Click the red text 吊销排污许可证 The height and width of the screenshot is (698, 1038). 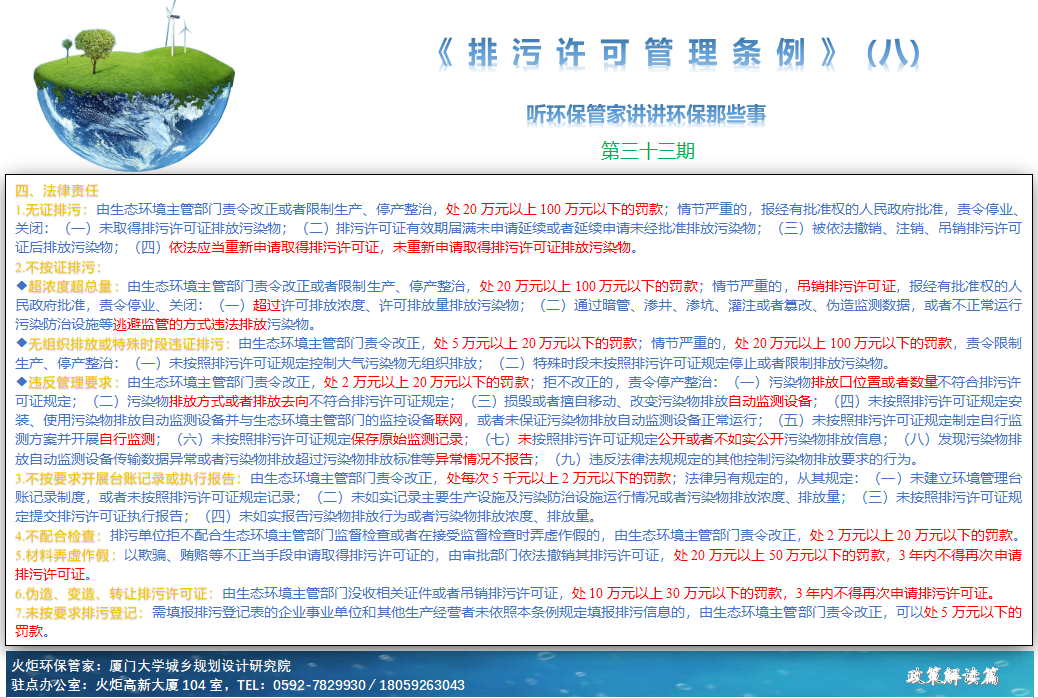tap(846, 287)
